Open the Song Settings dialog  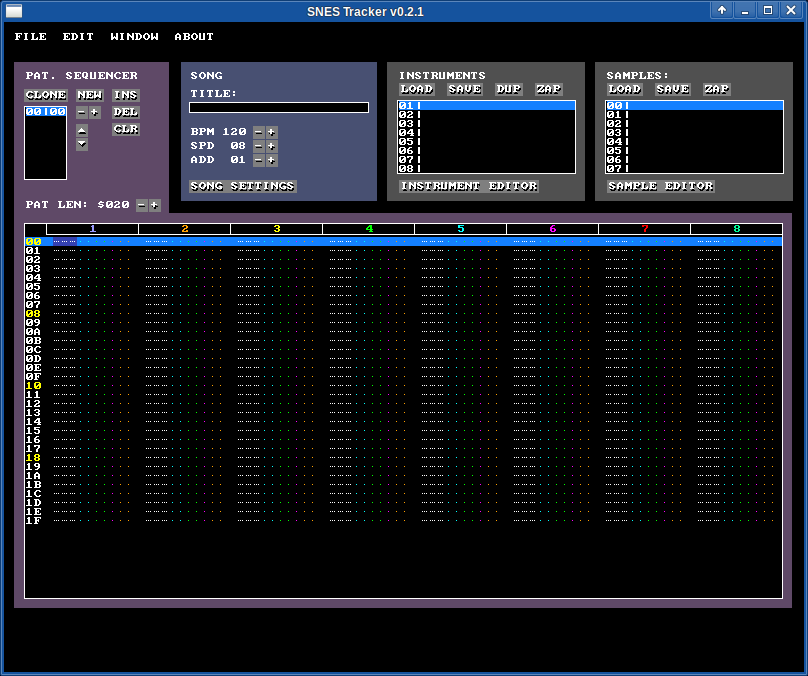[243, 187]
